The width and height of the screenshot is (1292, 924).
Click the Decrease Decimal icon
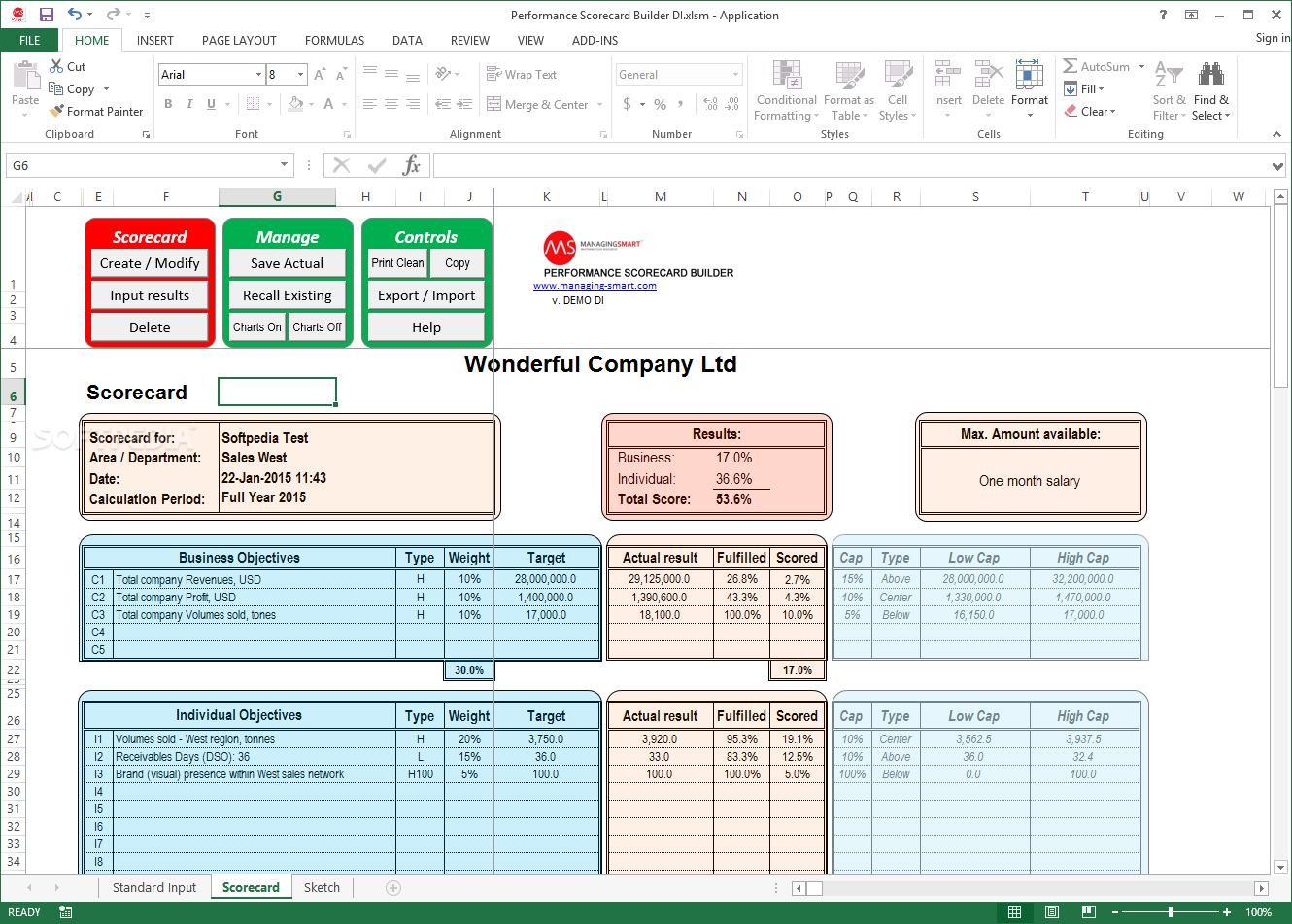pos(732,104)
